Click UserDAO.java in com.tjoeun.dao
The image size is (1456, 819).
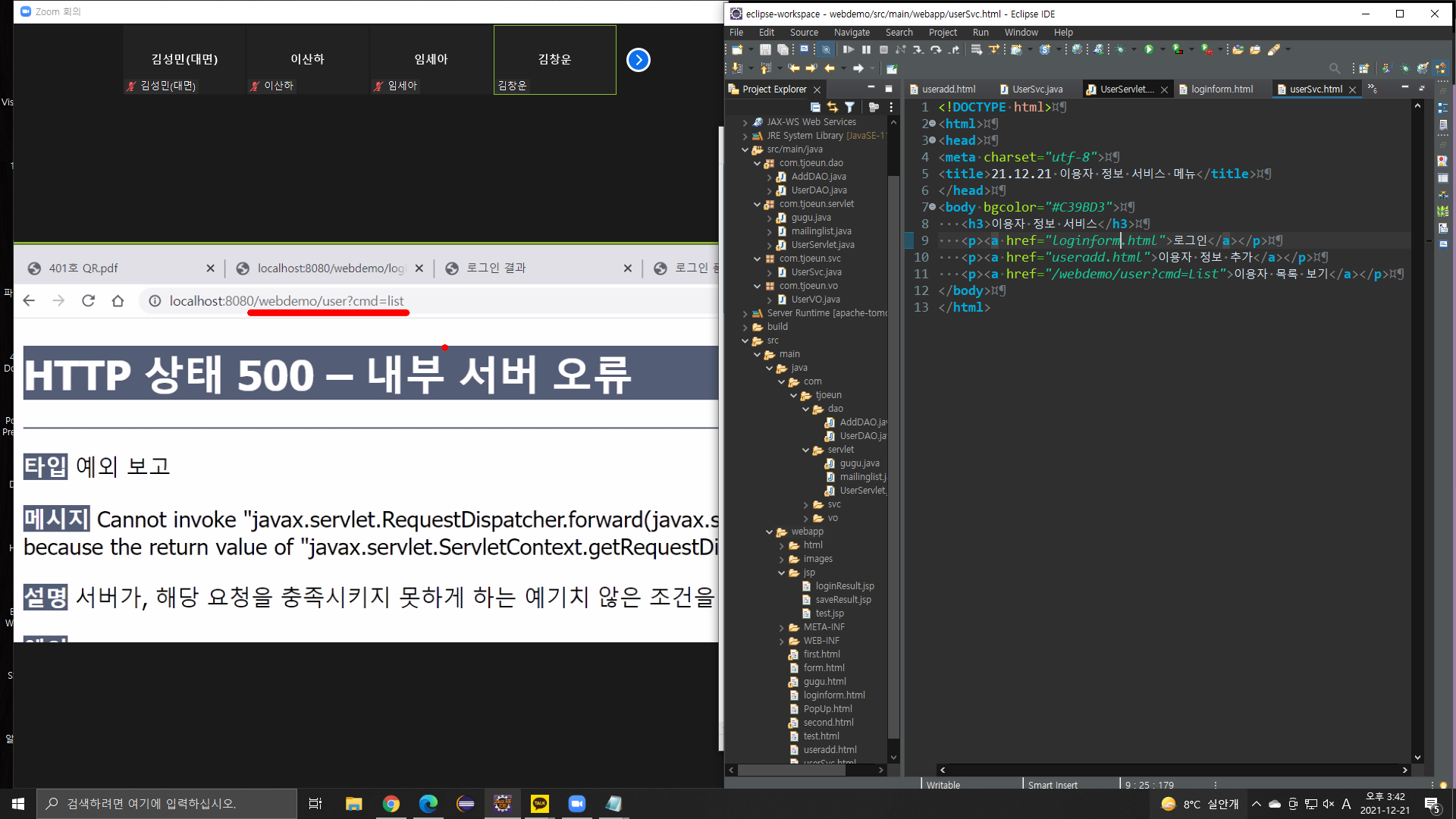point(818,190)
